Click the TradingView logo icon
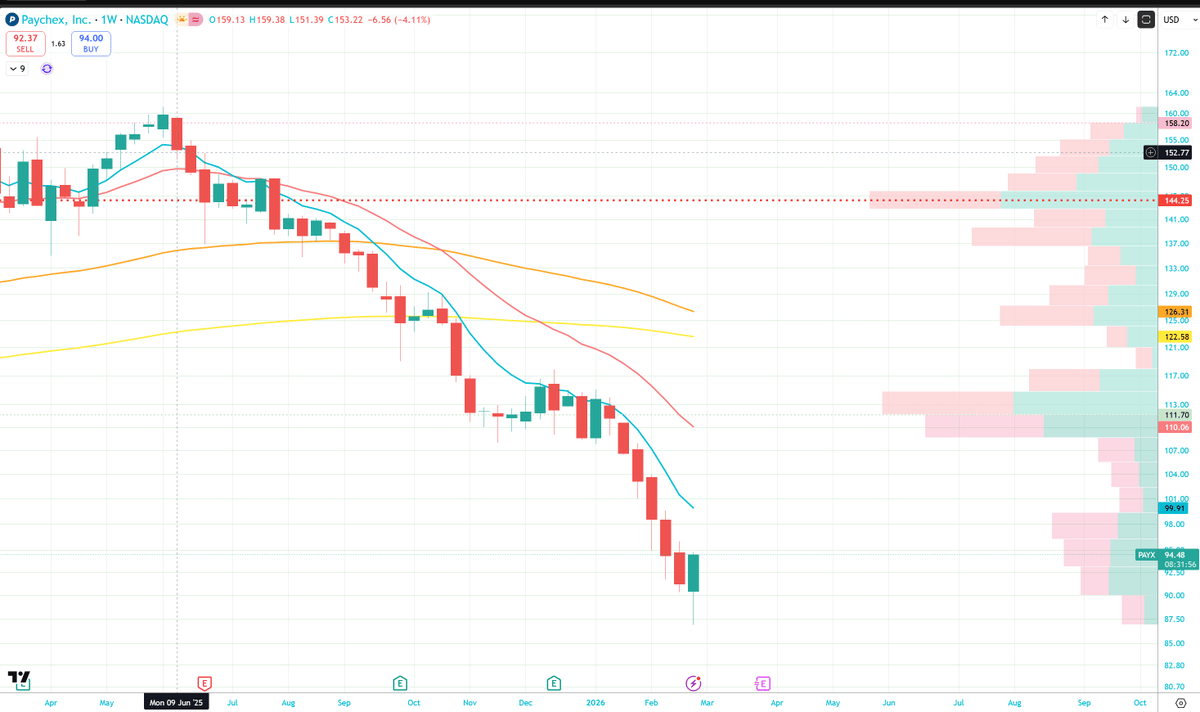The image size is (1200, 712). pos(19,680)
